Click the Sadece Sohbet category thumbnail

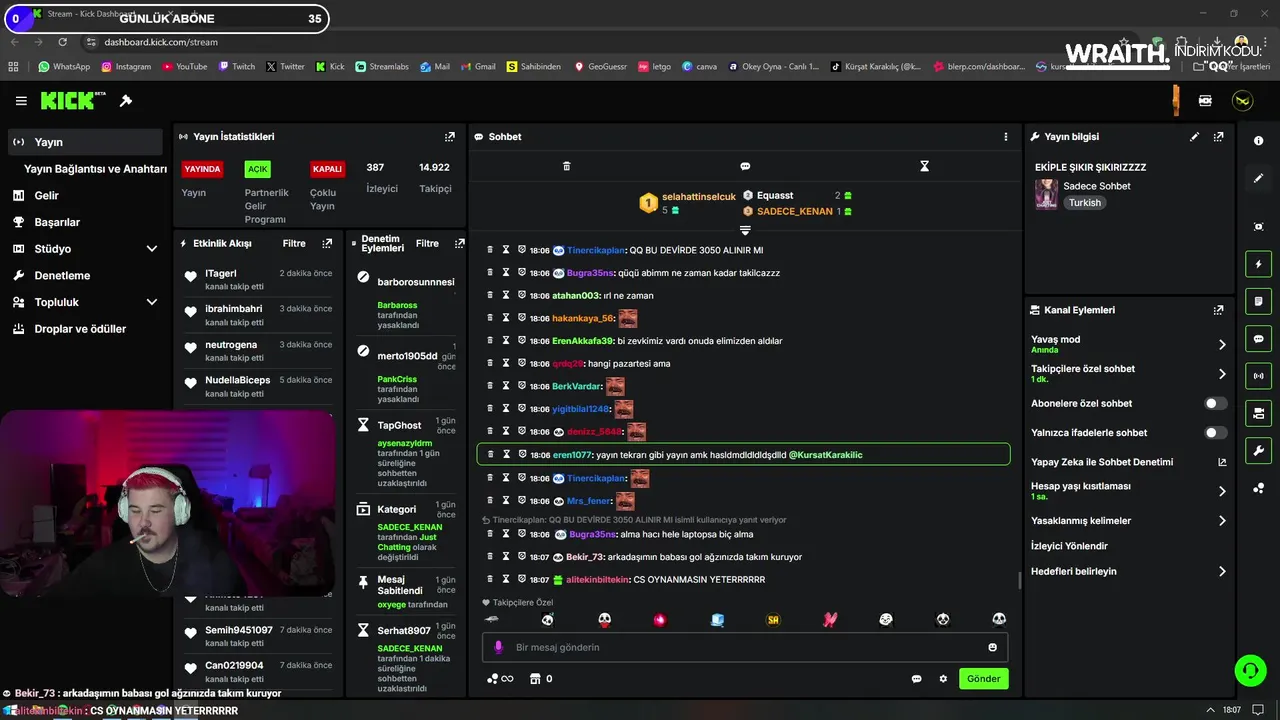coord(1046,194)
